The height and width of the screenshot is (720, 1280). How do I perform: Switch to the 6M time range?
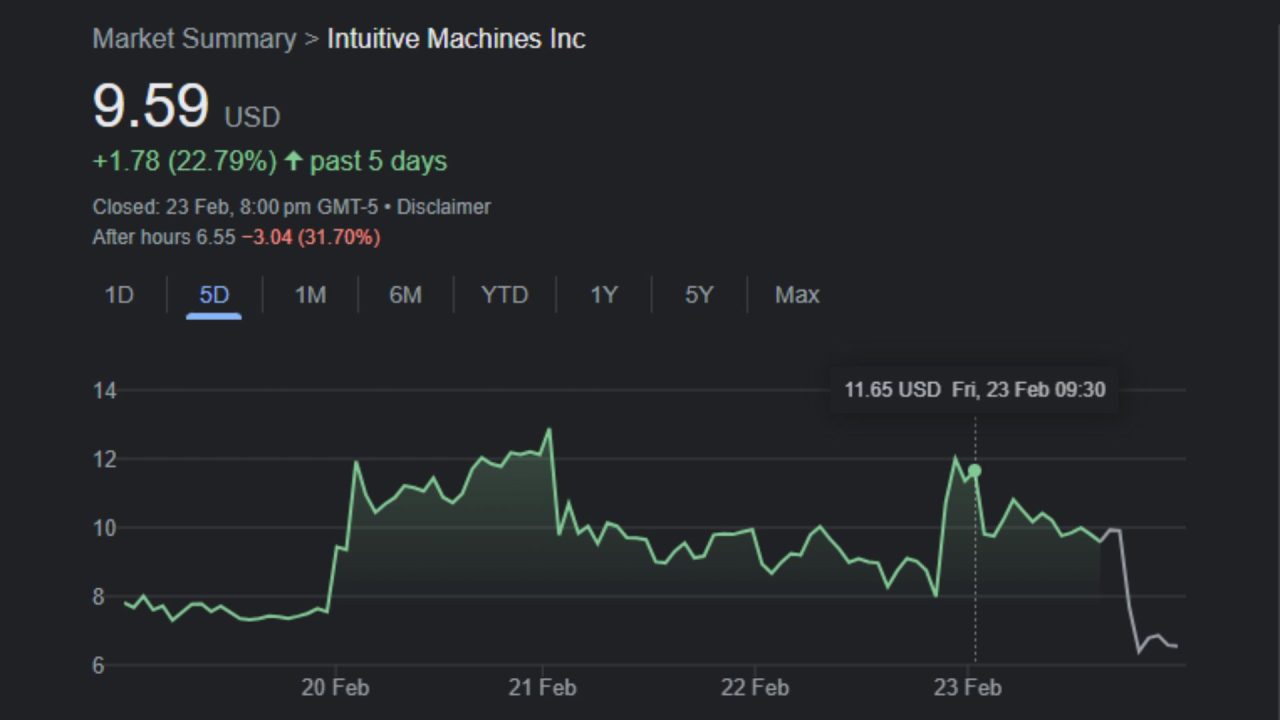coord(405,295)
